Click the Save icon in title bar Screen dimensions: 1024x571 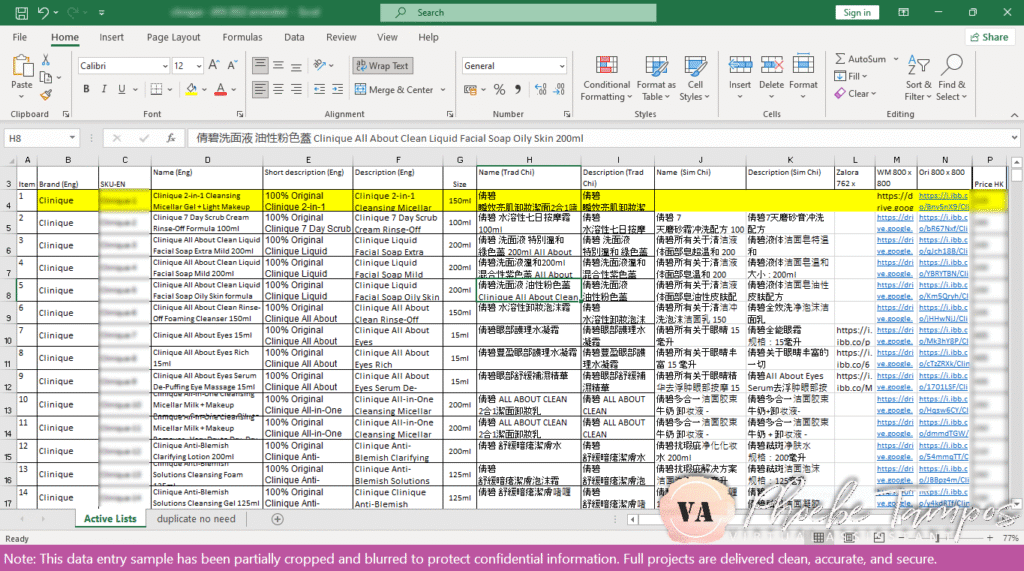pos(22,12)
